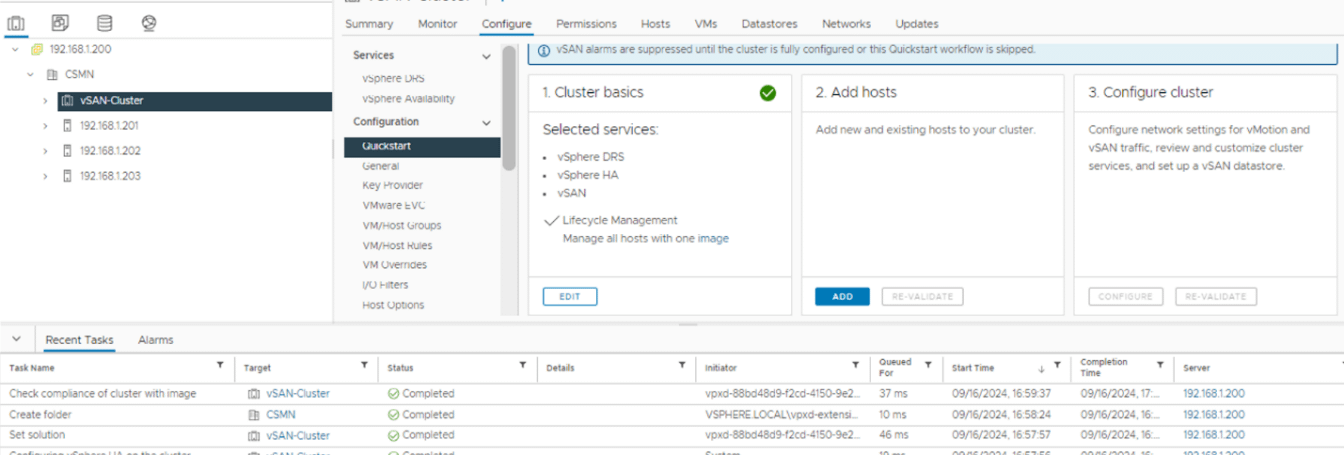Screen dimensions: 1344x455
Task: Click the ADD button under Add hosts
Action: pyautogui.click(x=842, y=297)
